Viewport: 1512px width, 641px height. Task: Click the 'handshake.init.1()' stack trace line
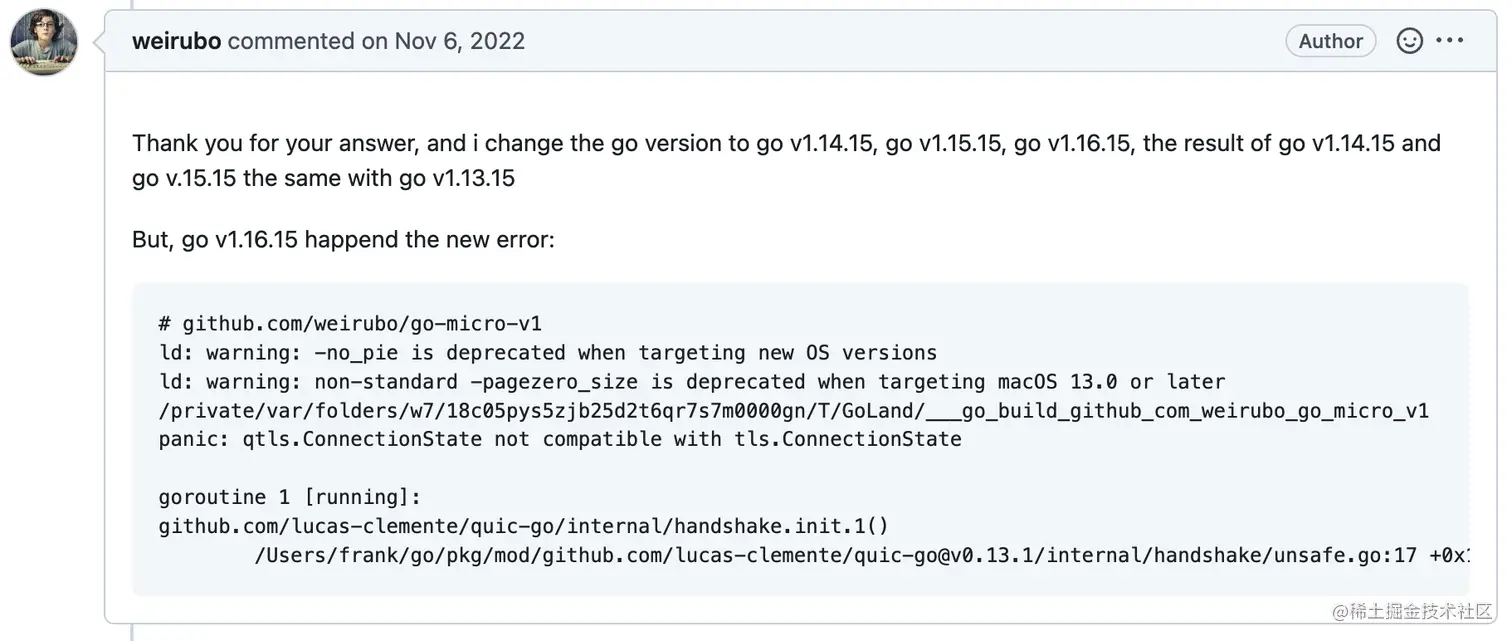coord(524,526)
